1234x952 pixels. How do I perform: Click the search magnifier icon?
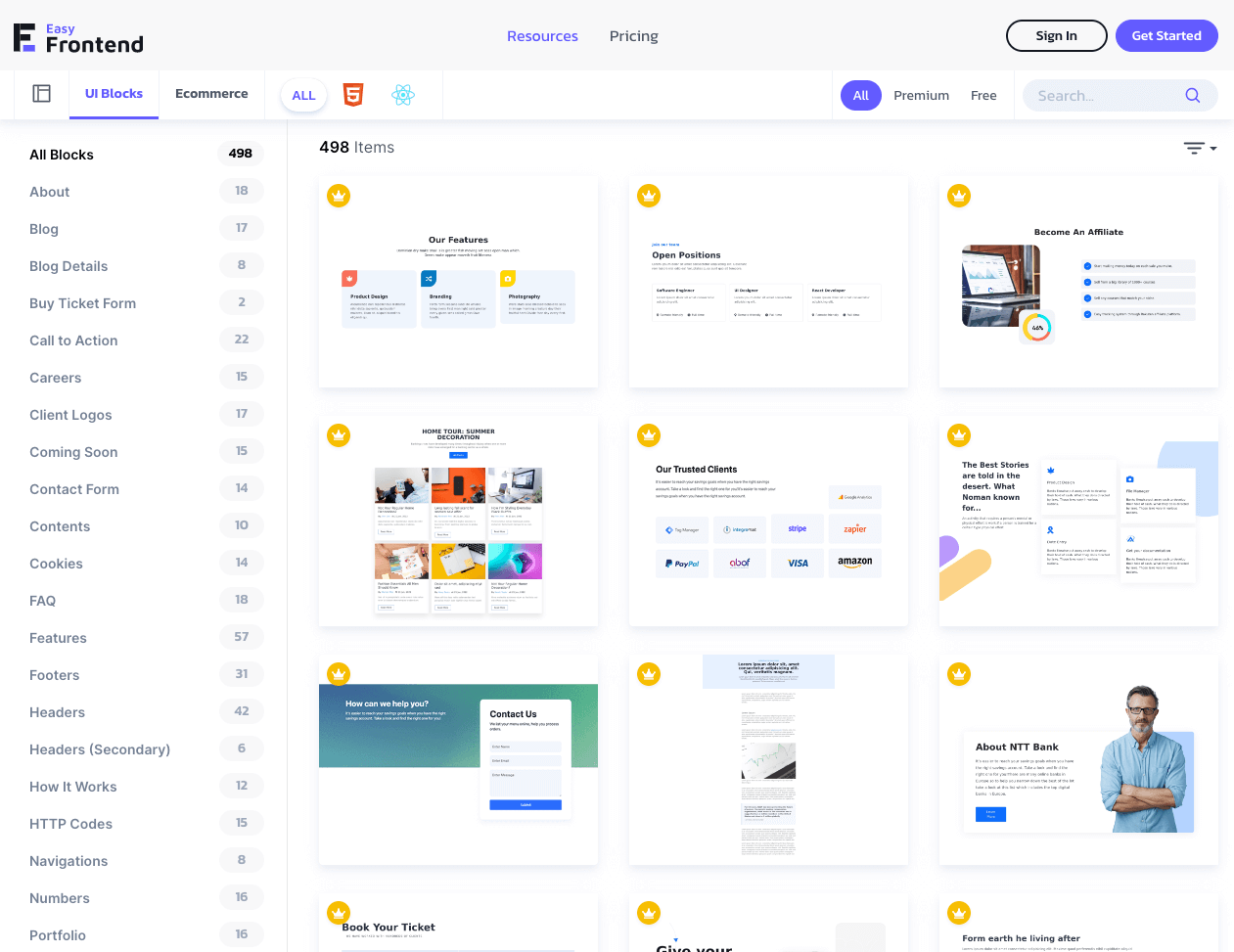[1192, 95]
